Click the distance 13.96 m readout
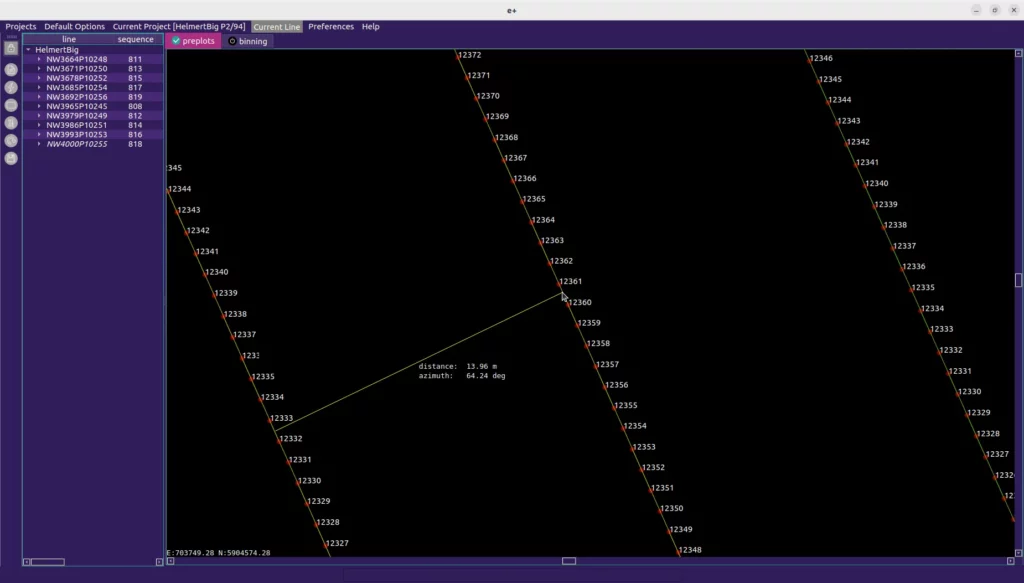This screenshot has height=583, width=1024. [458, 366]
